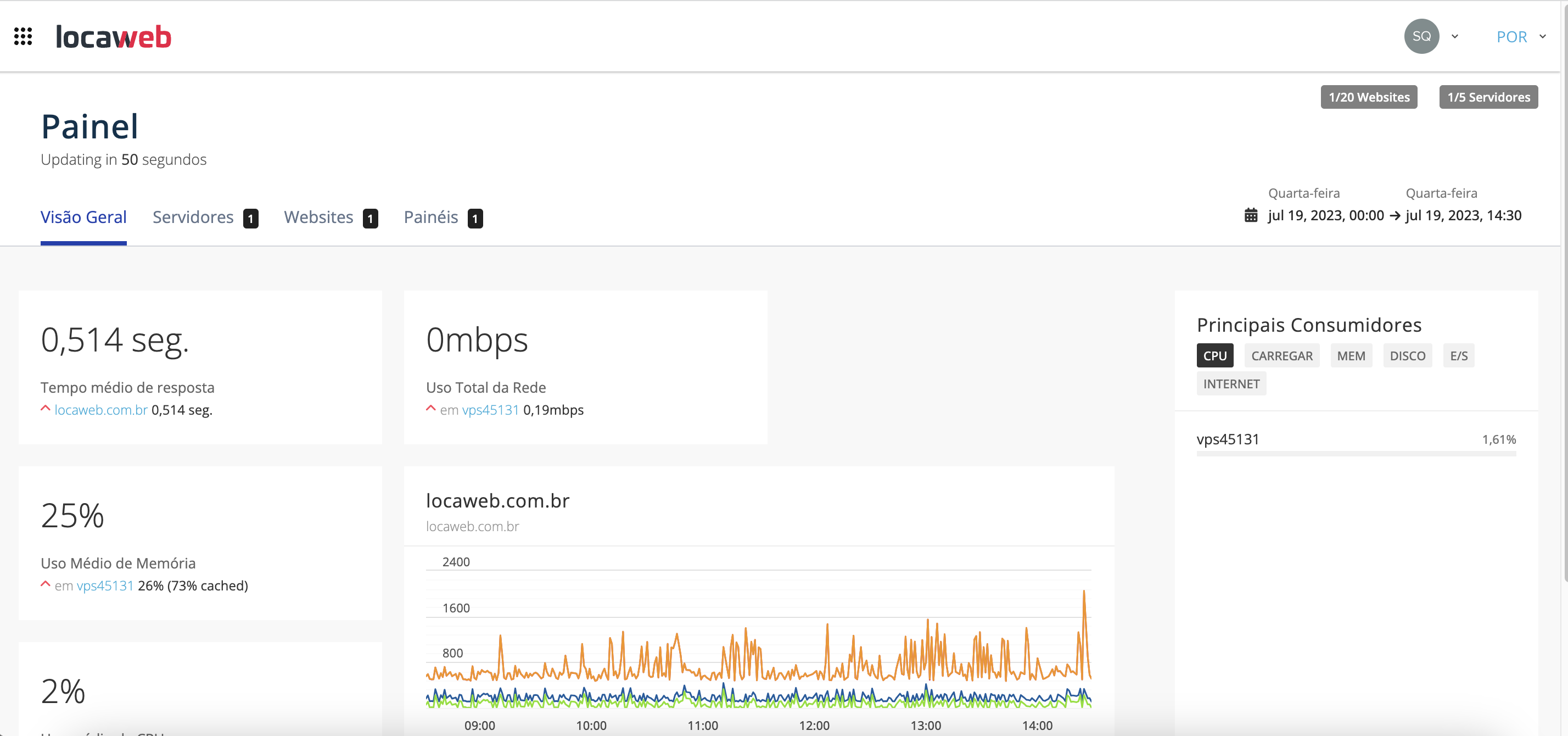Click the SQ user avatar
Screen dimensions: 1568x736
point(1421,37)
